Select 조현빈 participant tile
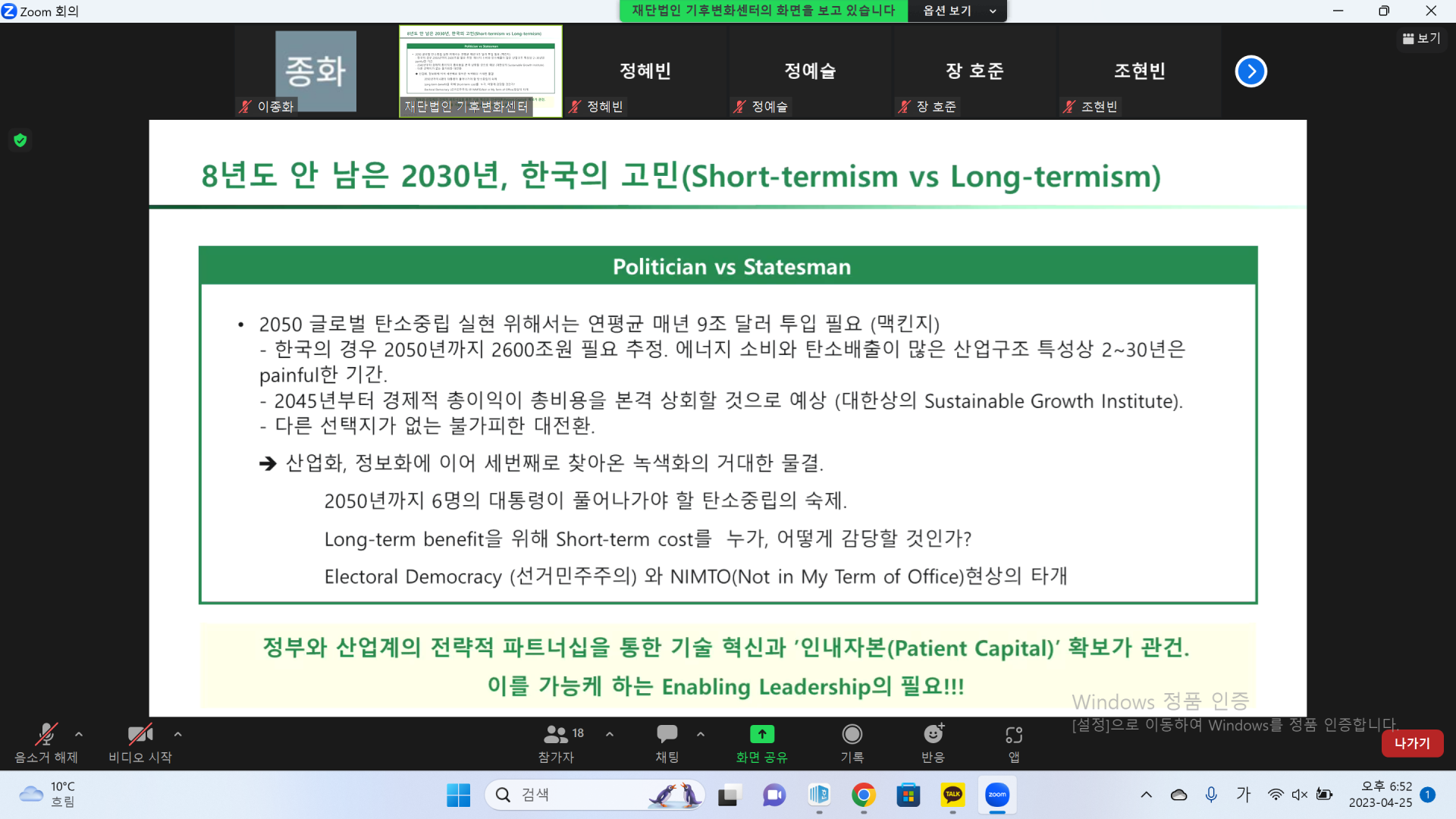 pos(1140,71)
